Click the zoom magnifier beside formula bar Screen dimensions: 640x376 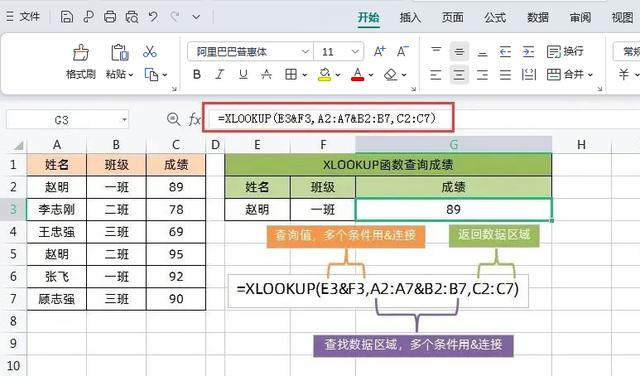coord(173,119)
